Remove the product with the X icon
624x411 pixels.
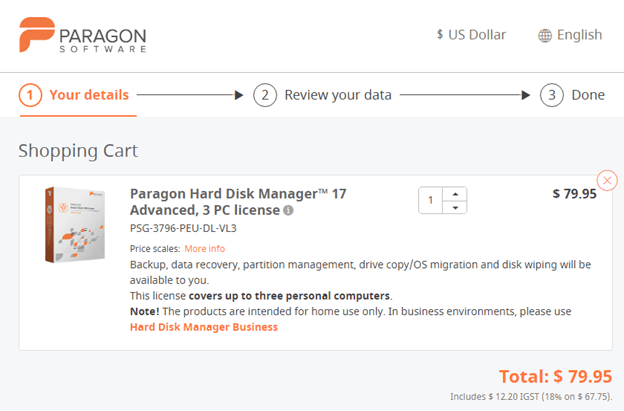[x=606, y=180]
